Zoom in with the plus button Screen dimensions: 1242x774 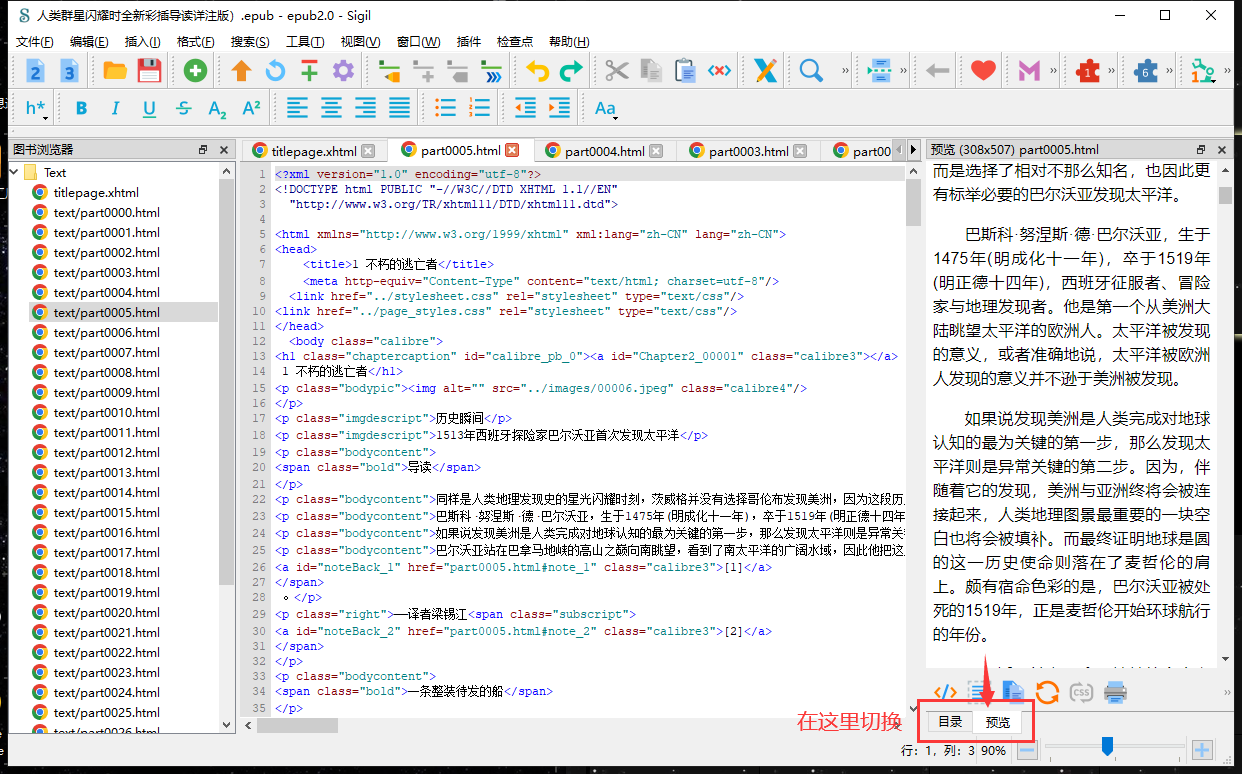click(x=1202, y=749)
